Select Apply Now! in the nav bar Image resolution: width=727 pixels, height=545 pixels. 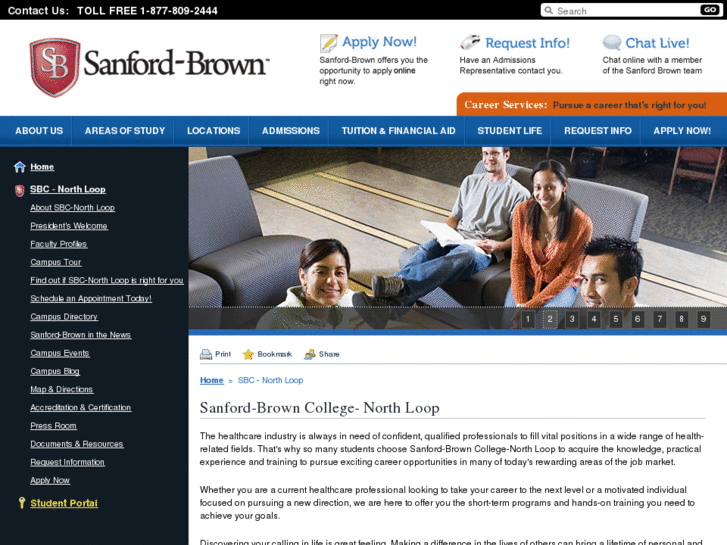click(x=682, y=131)
